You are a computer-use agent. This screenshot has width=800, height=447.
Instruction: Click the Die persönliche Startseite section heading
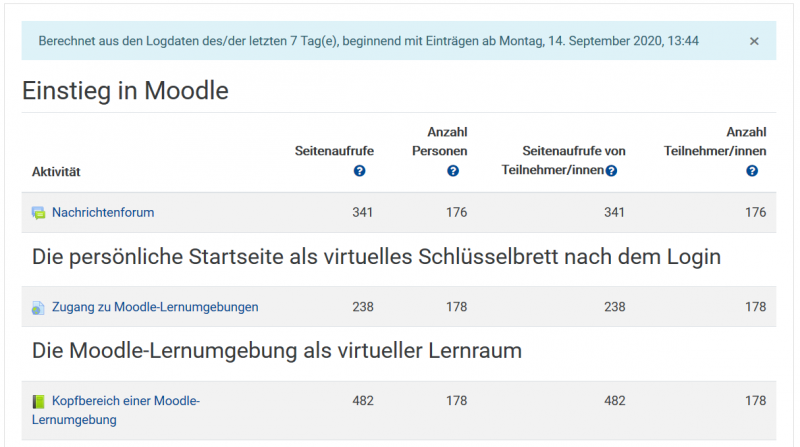pos(376,257)
